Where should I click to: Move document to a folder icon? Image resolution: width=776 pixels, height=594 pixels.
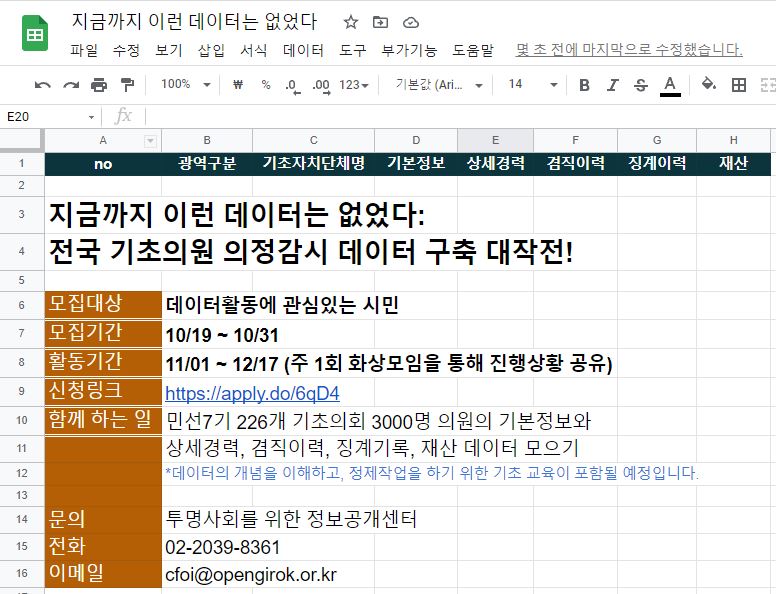(x=380, y=22)
